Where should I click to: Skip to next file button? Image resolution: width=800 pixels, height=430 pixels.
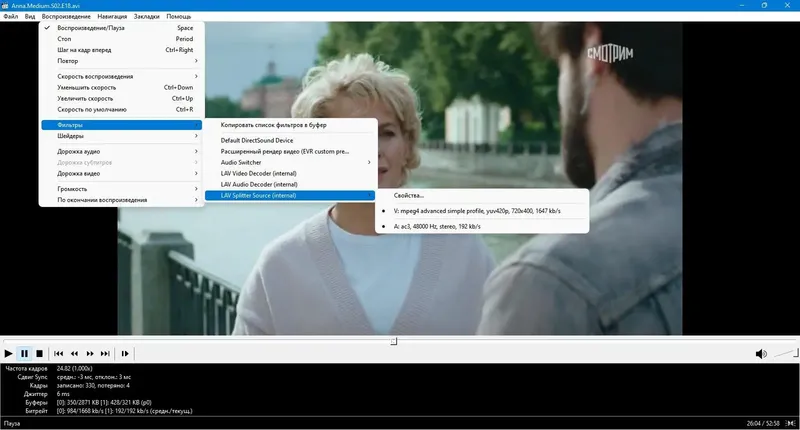pyautogui.click(x=105, y=353)
